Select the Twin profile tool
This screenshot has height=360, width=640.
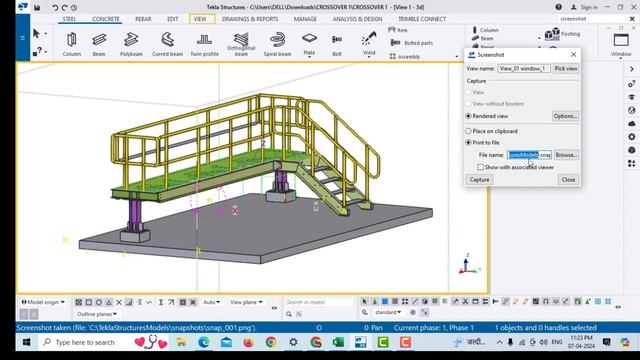tap(204, 44)
